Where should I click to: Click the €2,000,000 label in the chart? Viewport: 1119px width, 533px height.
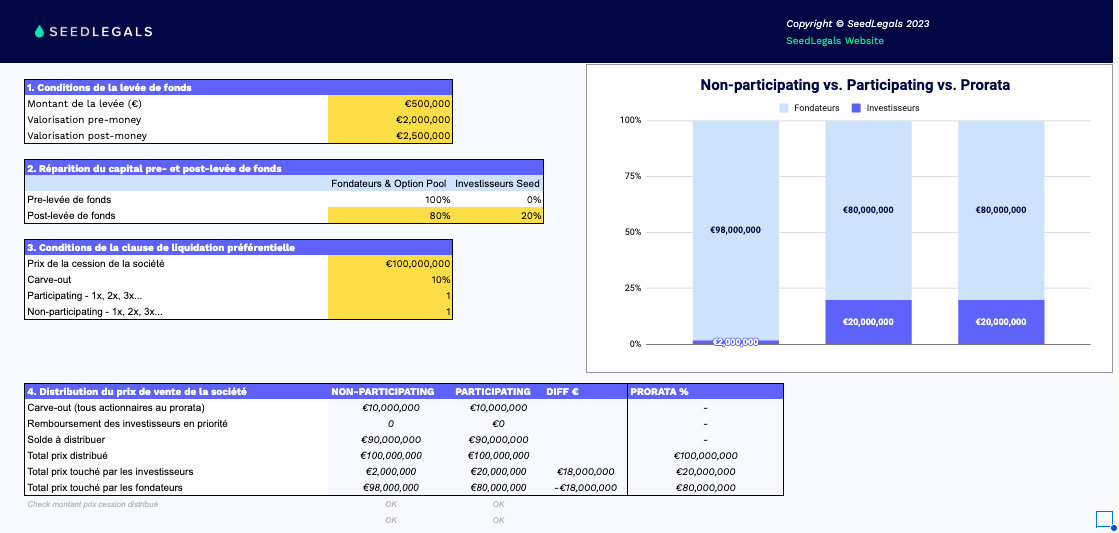735,342
